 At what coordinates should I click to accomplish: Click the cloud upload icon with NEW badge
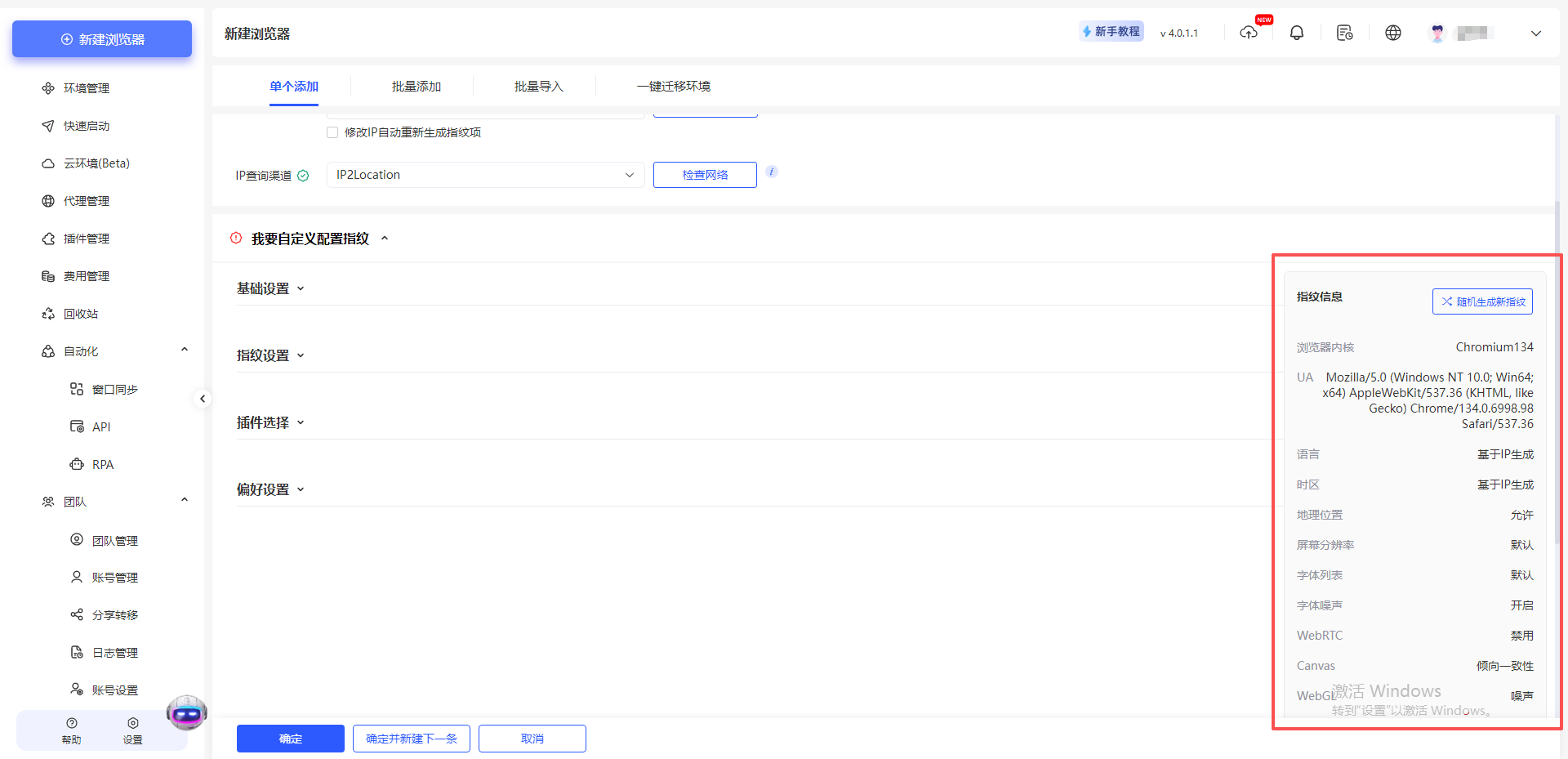point(1249,33)
